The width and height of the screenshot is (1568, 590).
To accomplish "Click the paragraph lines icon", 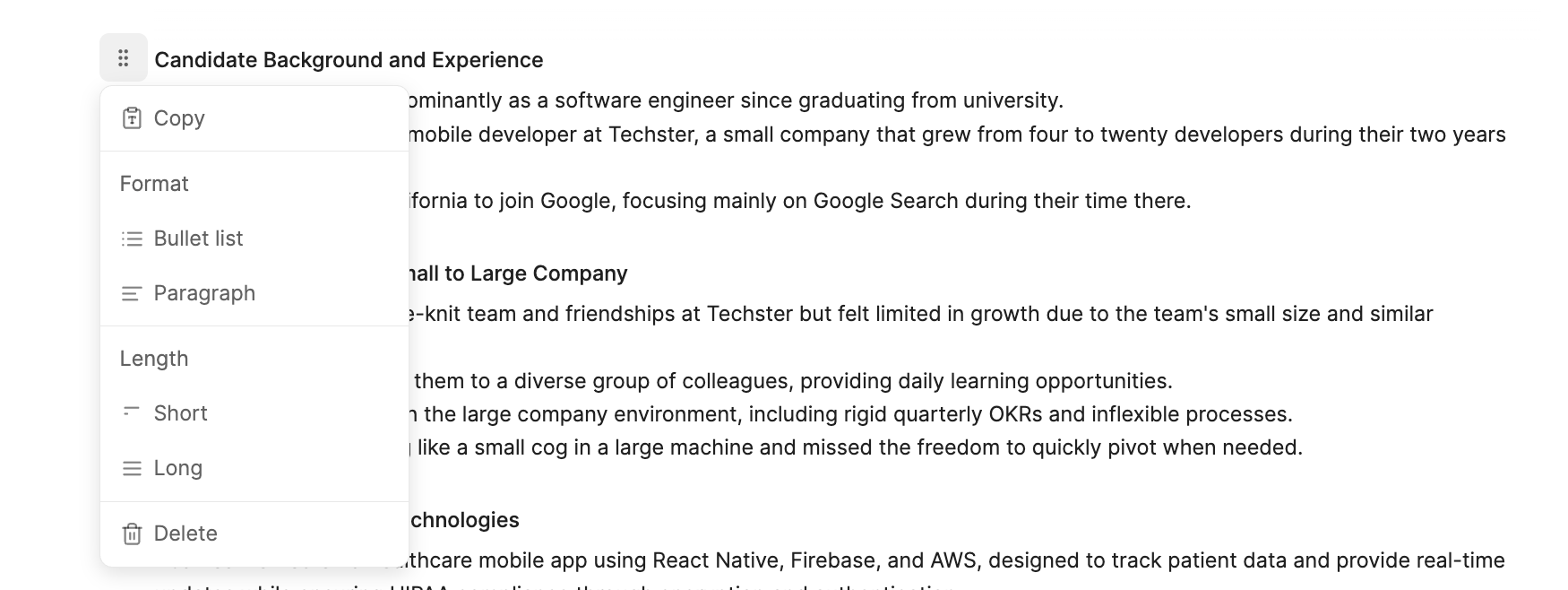I will [x=132, y=293].
